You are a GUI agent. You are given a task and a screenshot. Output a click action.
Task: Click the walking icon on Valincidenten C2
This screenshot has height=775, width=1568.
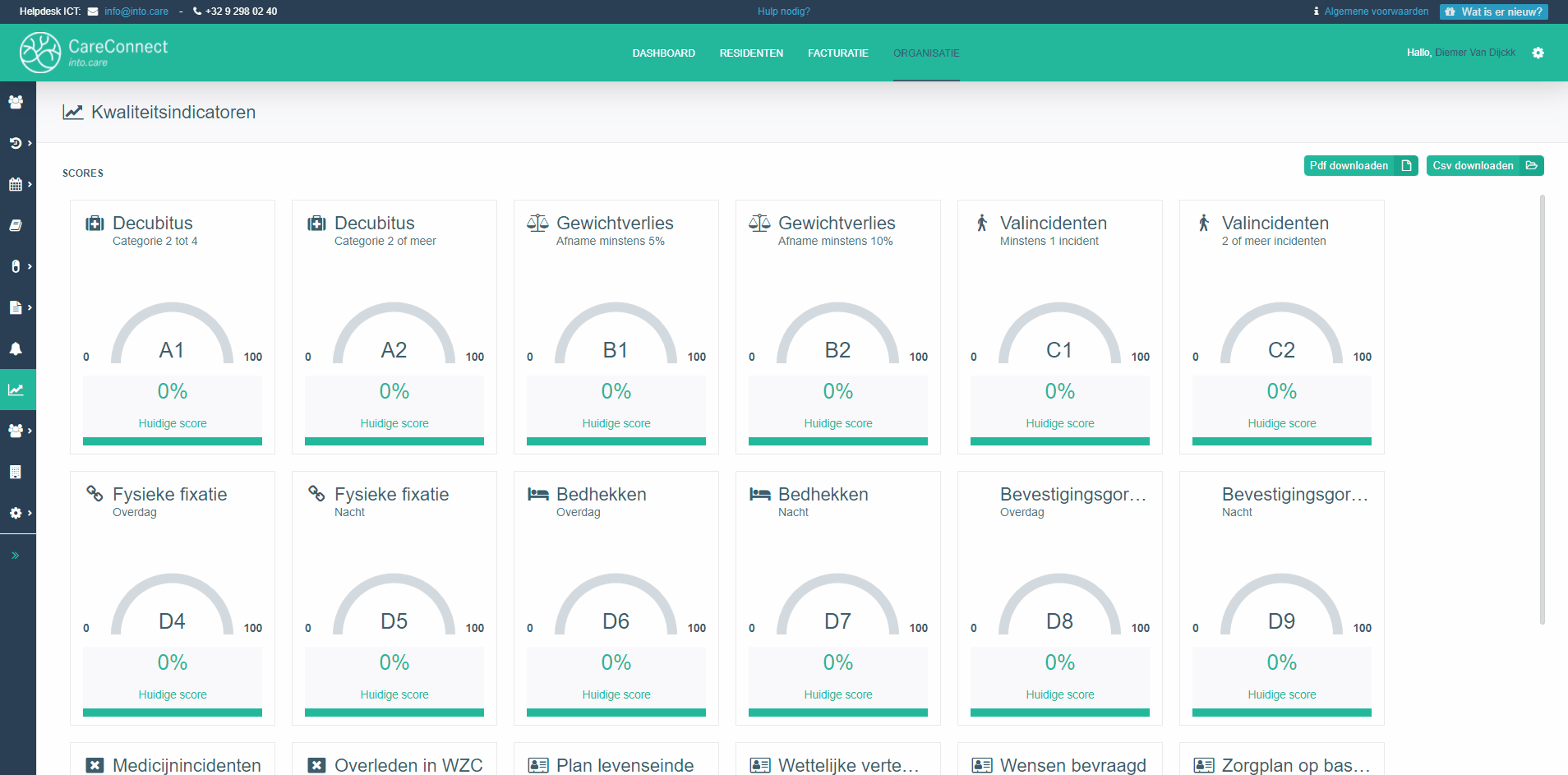click(1204, 223)
